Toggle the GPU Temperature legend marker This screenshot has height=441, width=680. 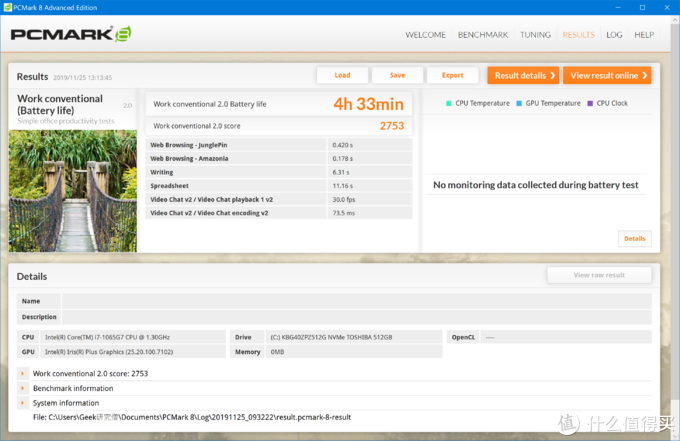coord(518,103)
